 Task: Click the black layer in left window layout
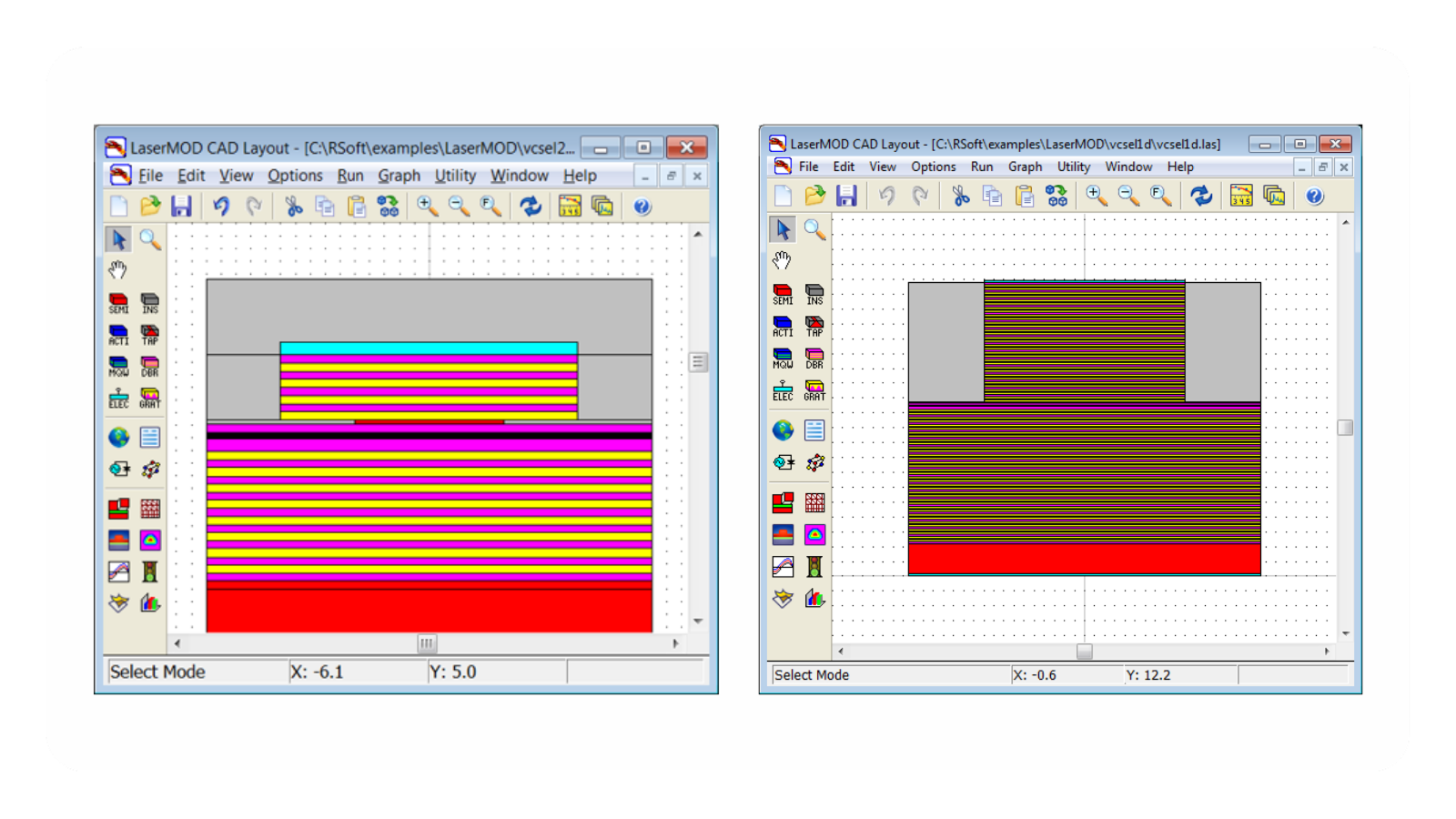click(429, 436)
